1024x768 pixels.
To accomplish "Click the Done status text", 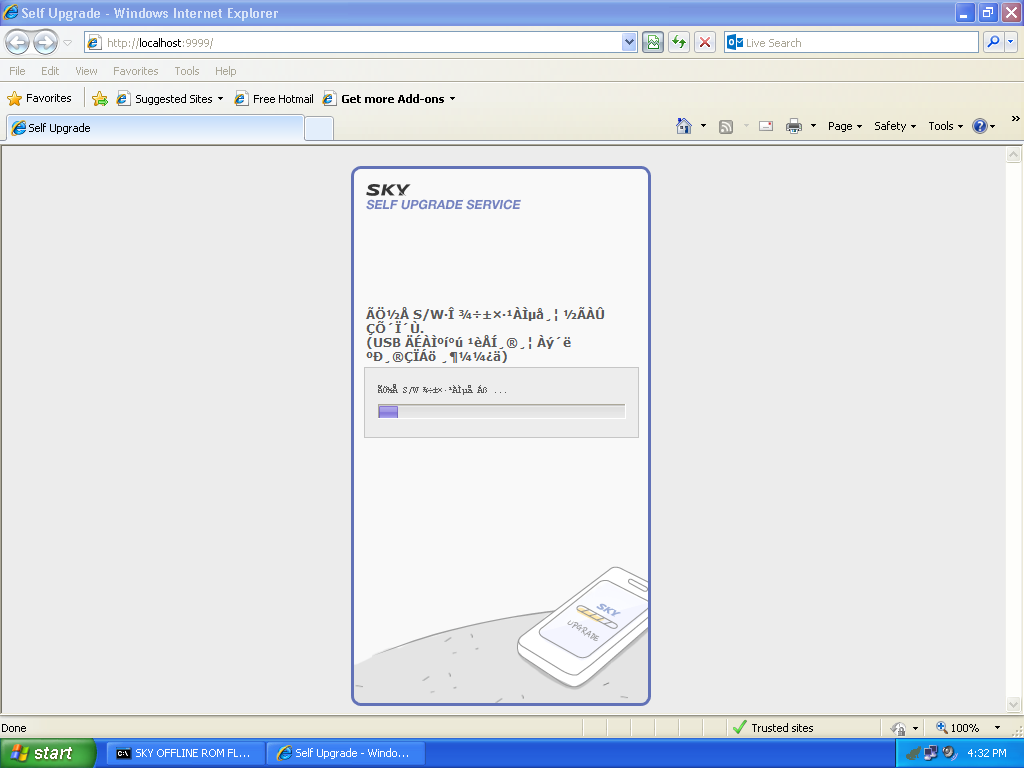I will click(14, 728).
